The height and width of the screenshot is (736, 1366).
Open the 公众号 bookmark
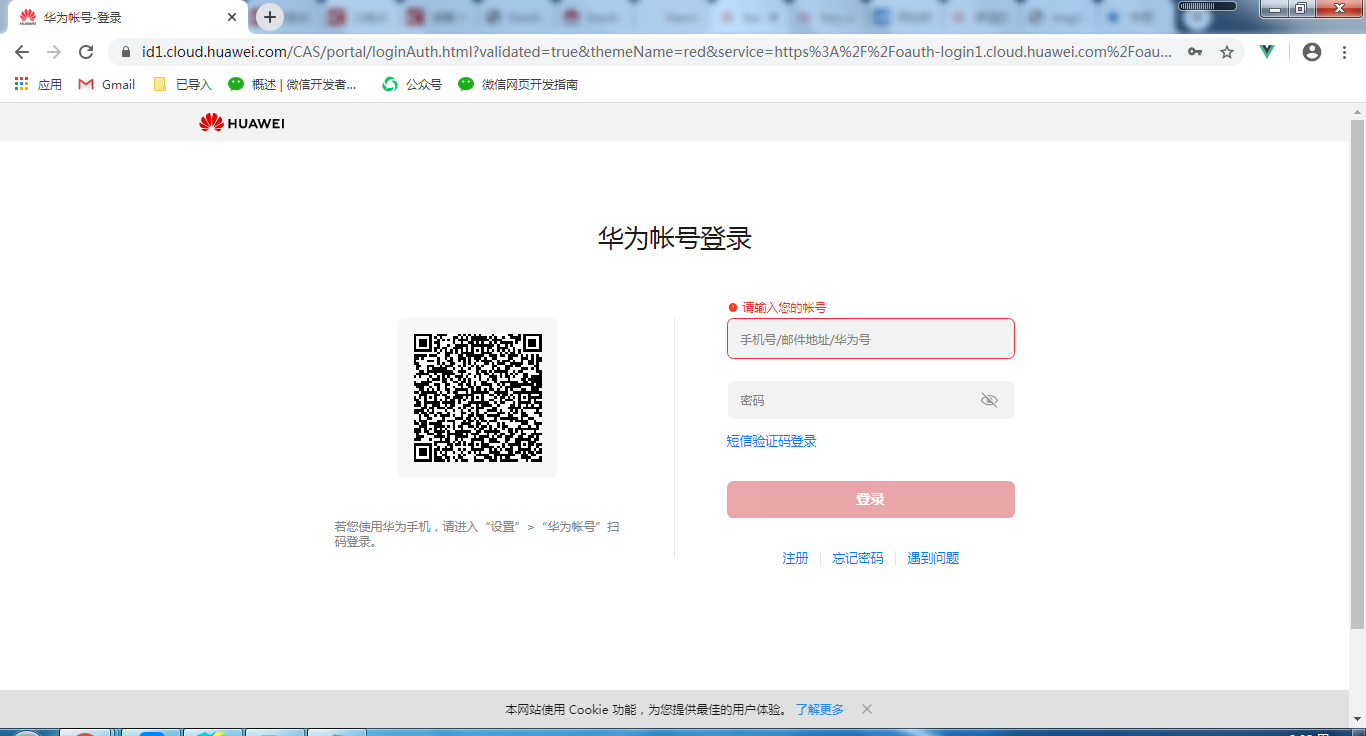[x=412, y=84]
